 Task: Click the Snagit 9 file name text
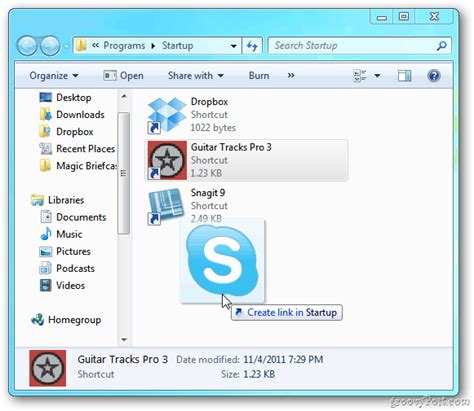[x=208, y=193]
